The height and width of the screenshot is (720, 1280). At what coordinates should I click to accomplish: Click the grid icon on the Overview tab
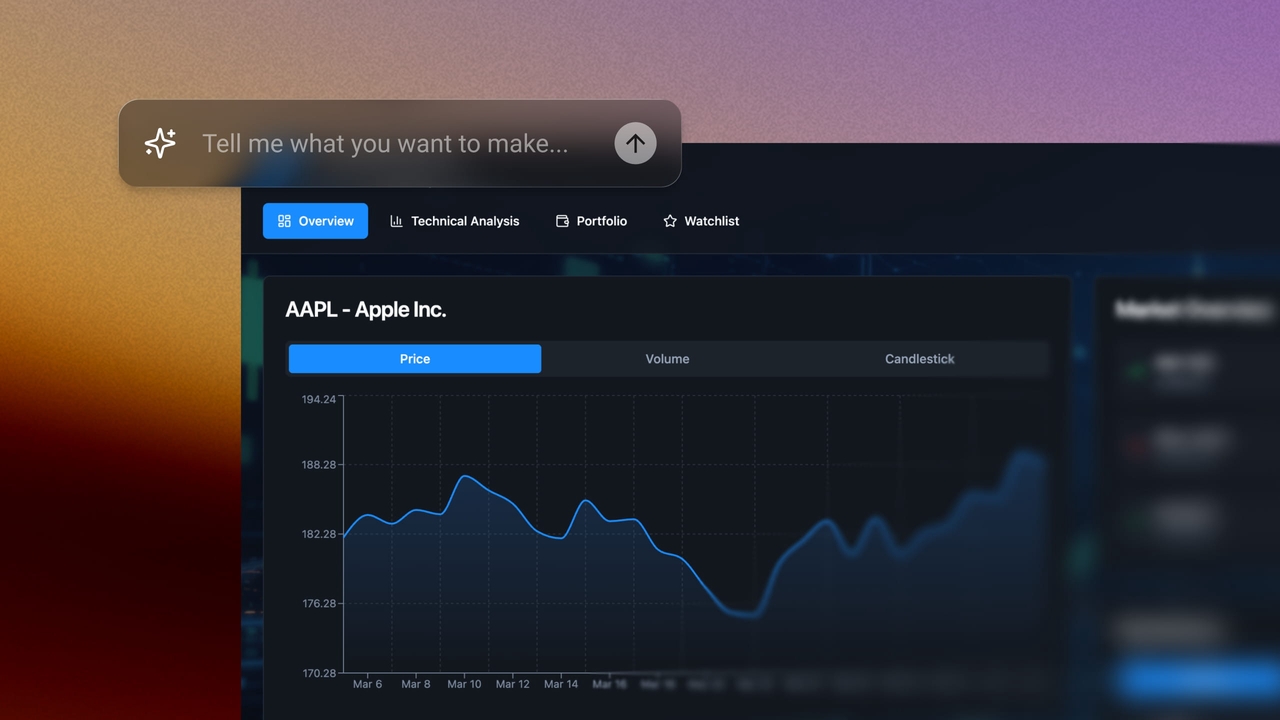click(x=284, y=221)
